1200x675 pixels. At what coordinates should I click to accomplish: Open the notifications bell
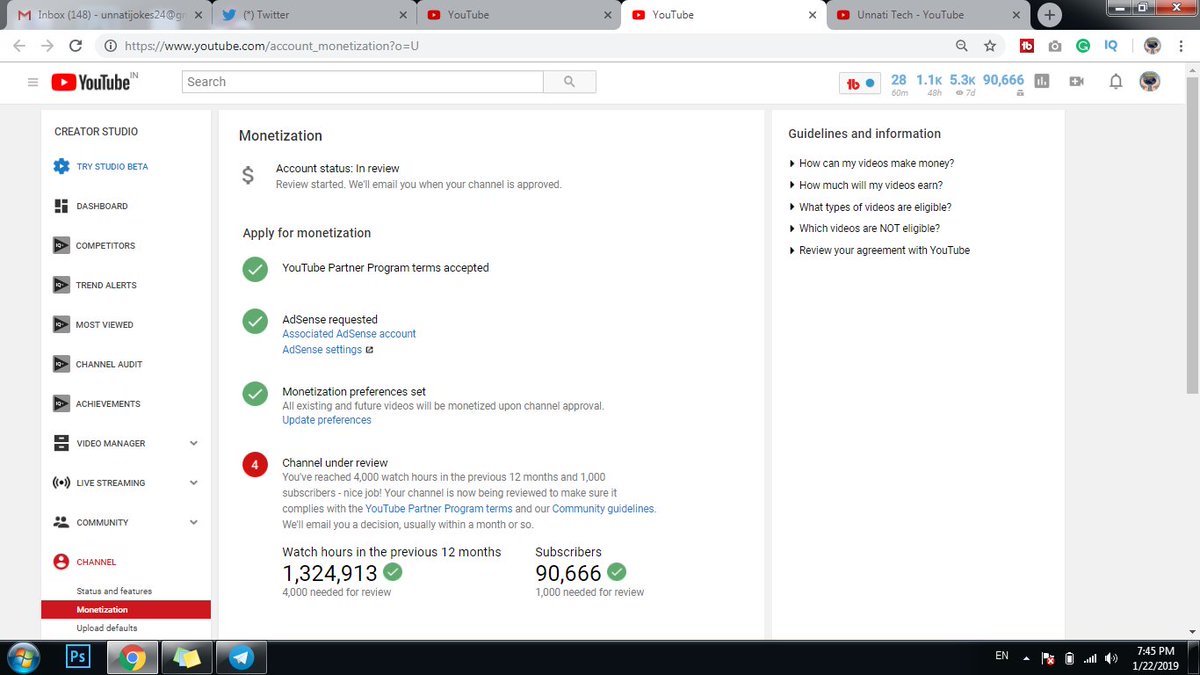coord(1116,82)
